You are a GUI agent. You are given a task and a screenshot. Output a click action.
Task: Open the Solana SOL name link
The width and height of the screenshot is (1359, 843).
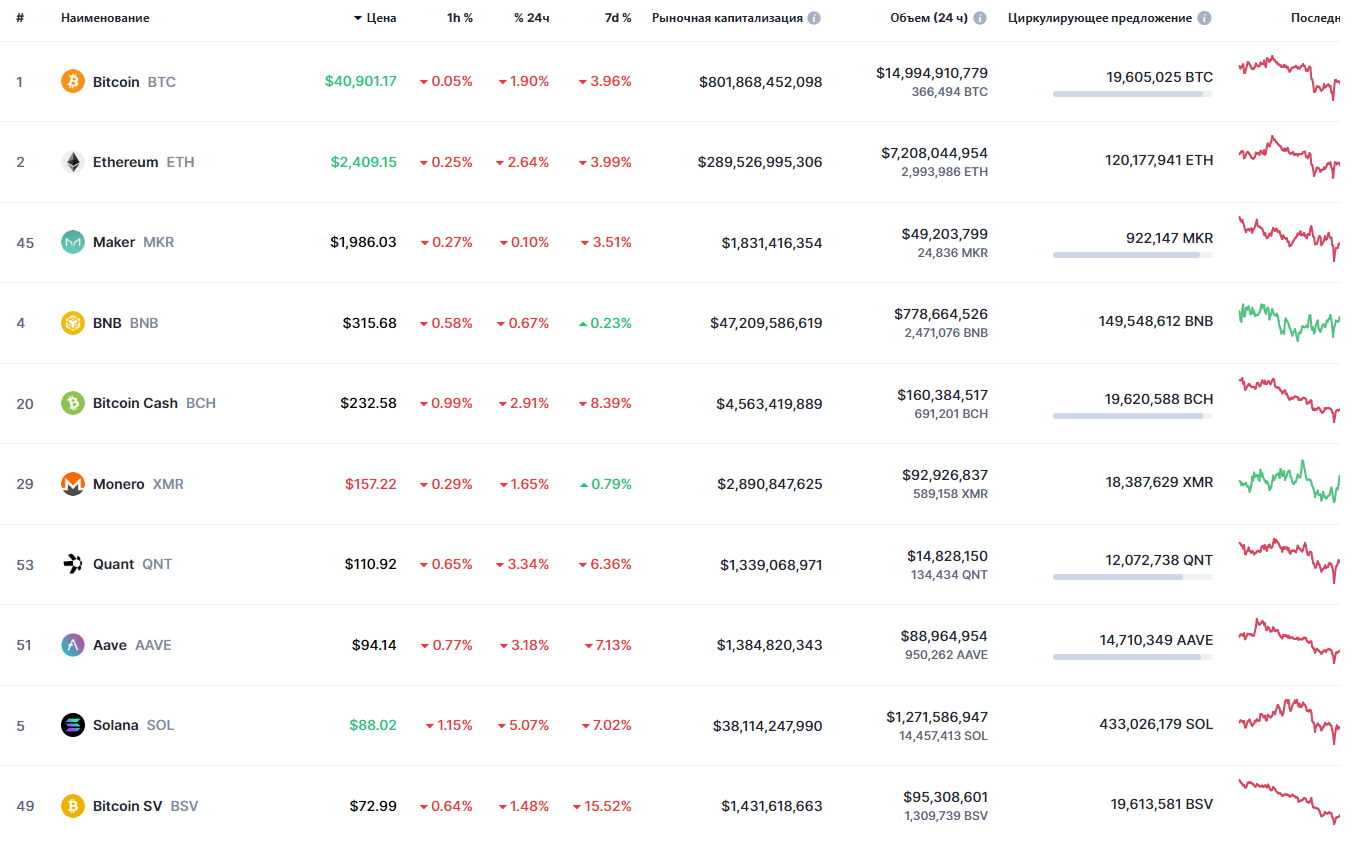point(133,725)
